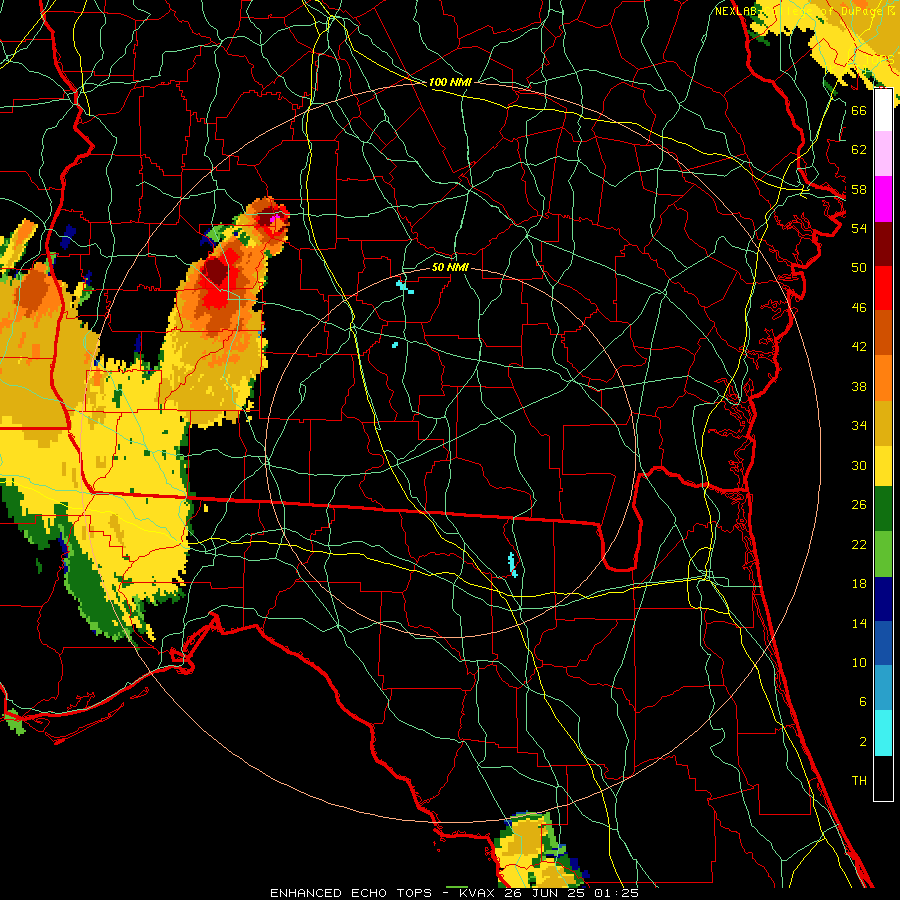Viewport: 900px width, 900px height.
Task: Pick the dark red legend swatch
Action: pos(883,243)
